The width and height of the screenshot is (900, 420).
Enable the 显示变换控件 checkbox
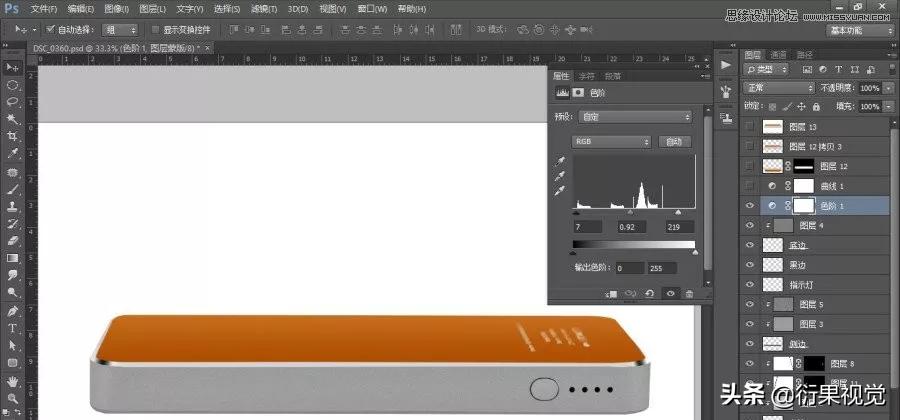[154, 29]
